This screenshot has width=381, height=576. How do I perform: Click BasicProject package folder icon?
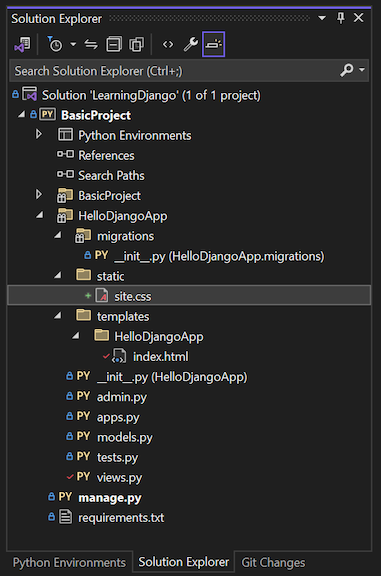pos(65,195)
